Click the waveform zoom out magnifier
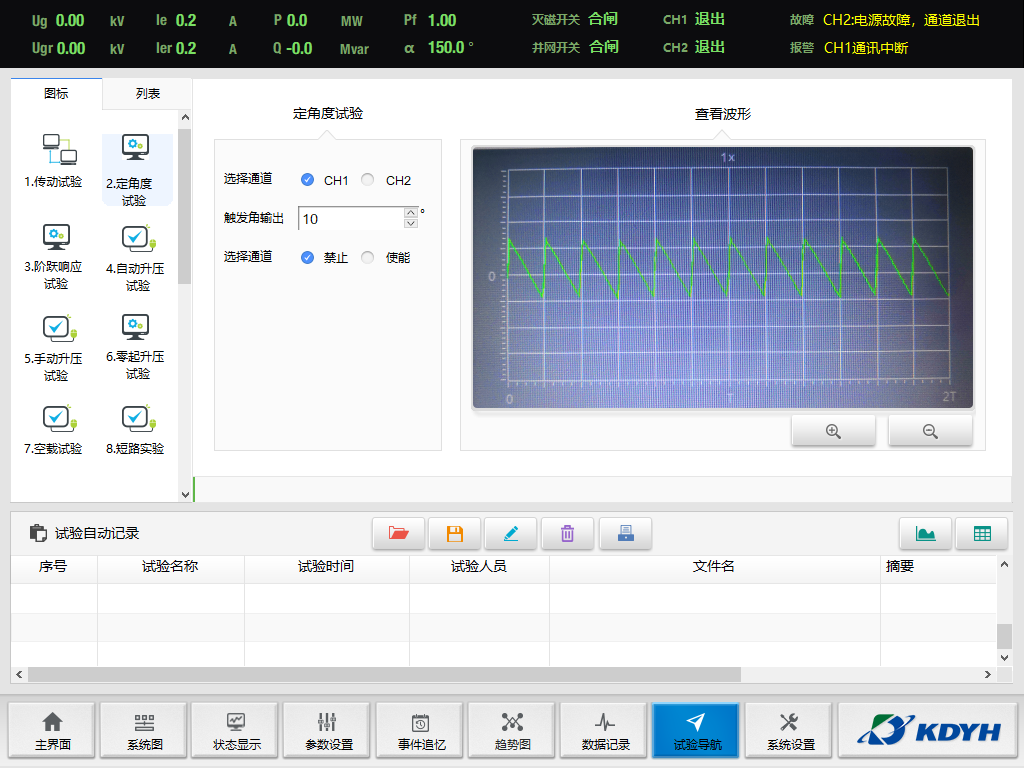 click(930, 431)
